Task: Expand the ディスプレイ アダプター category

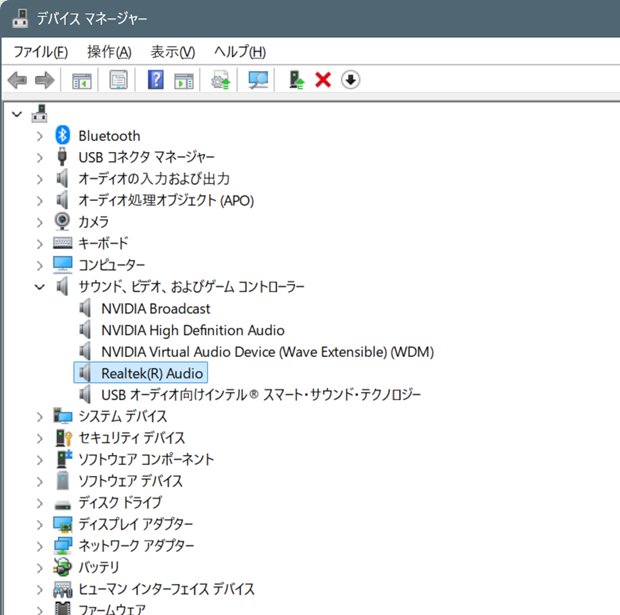Action: 39,524
